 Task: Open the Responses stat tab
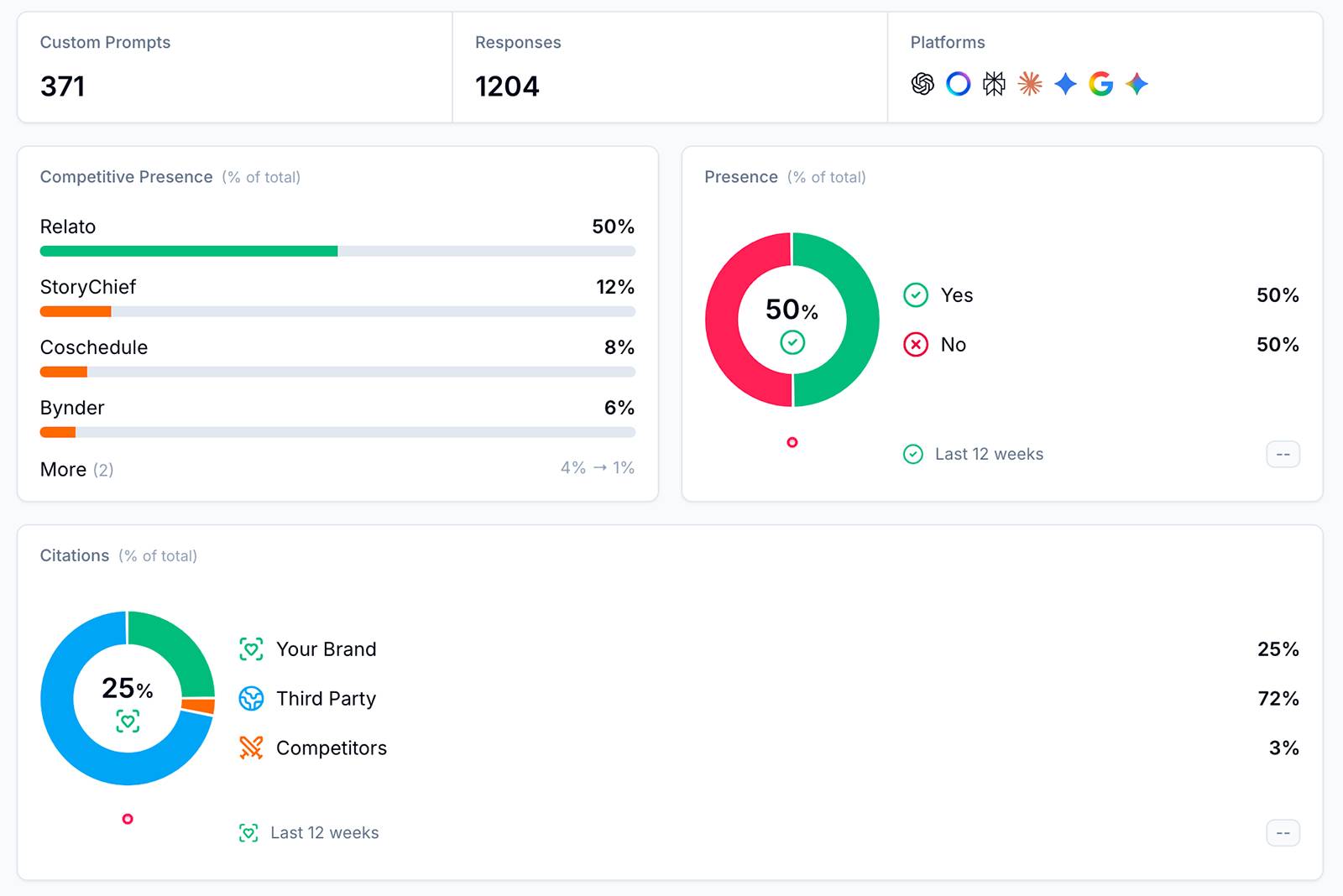coord(670,67)
